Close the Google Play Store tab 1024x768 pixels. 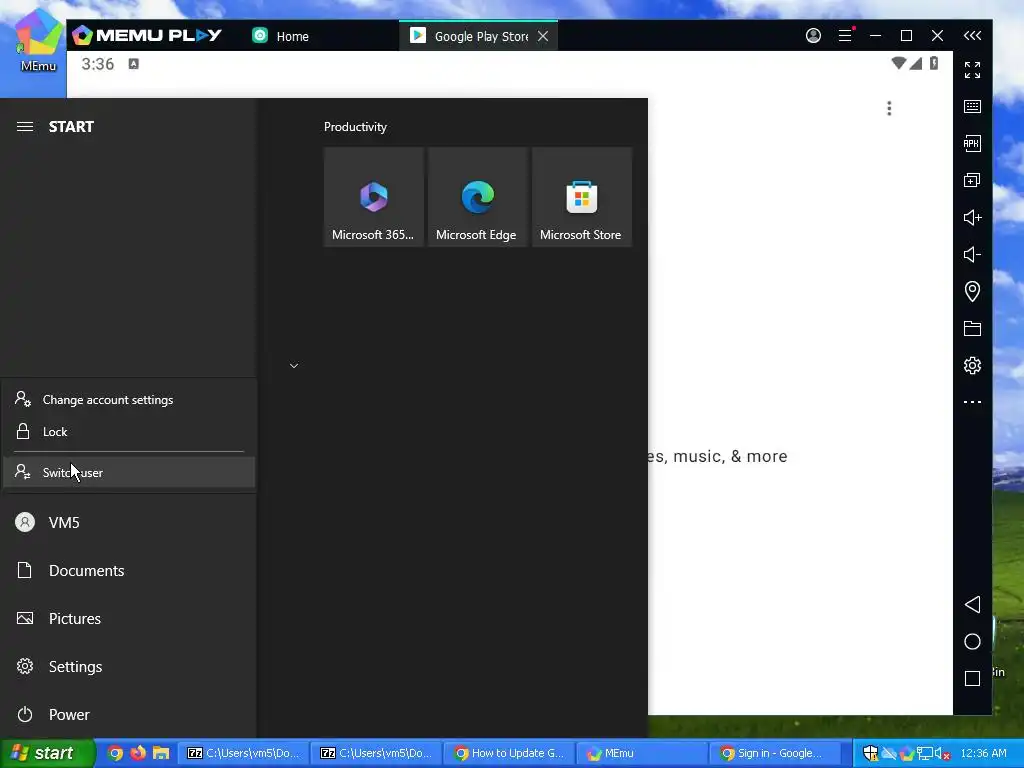click(x=543, y=36)
